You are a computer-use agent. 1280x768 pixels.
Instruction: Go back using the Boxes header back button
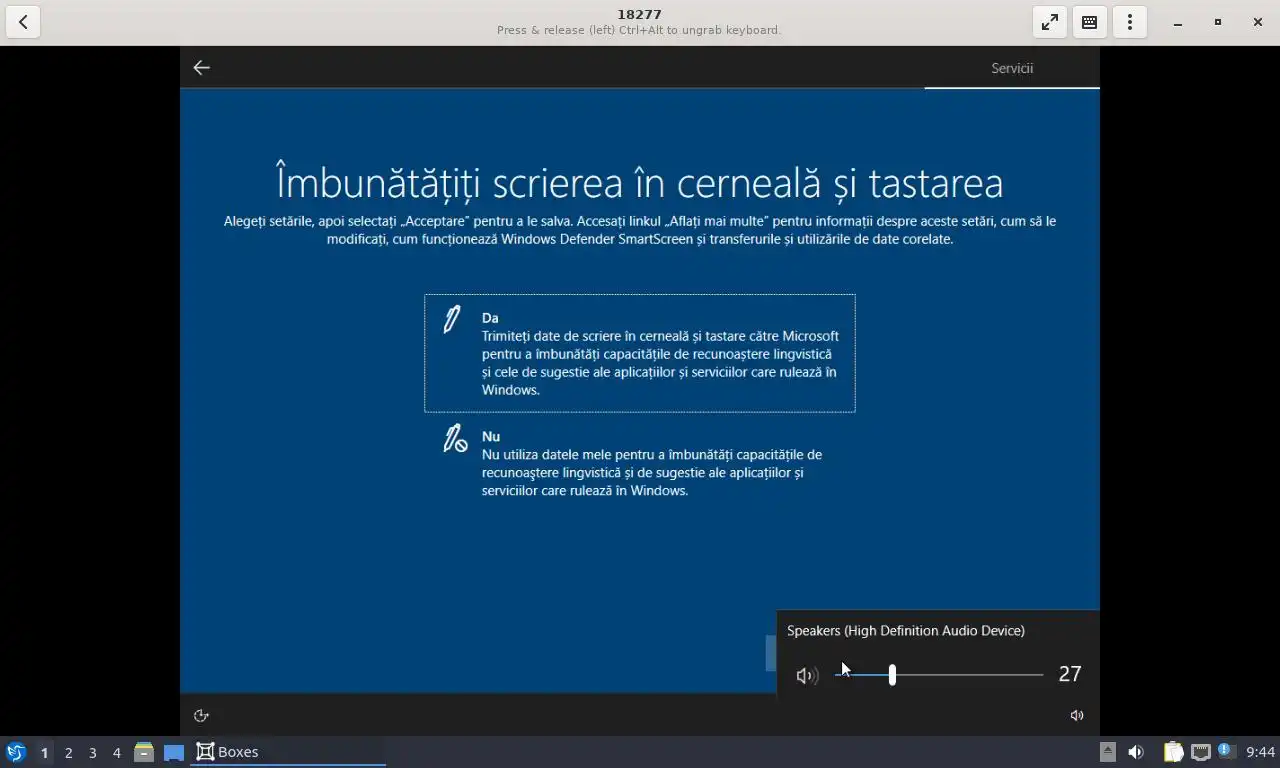tap(23, 22)
